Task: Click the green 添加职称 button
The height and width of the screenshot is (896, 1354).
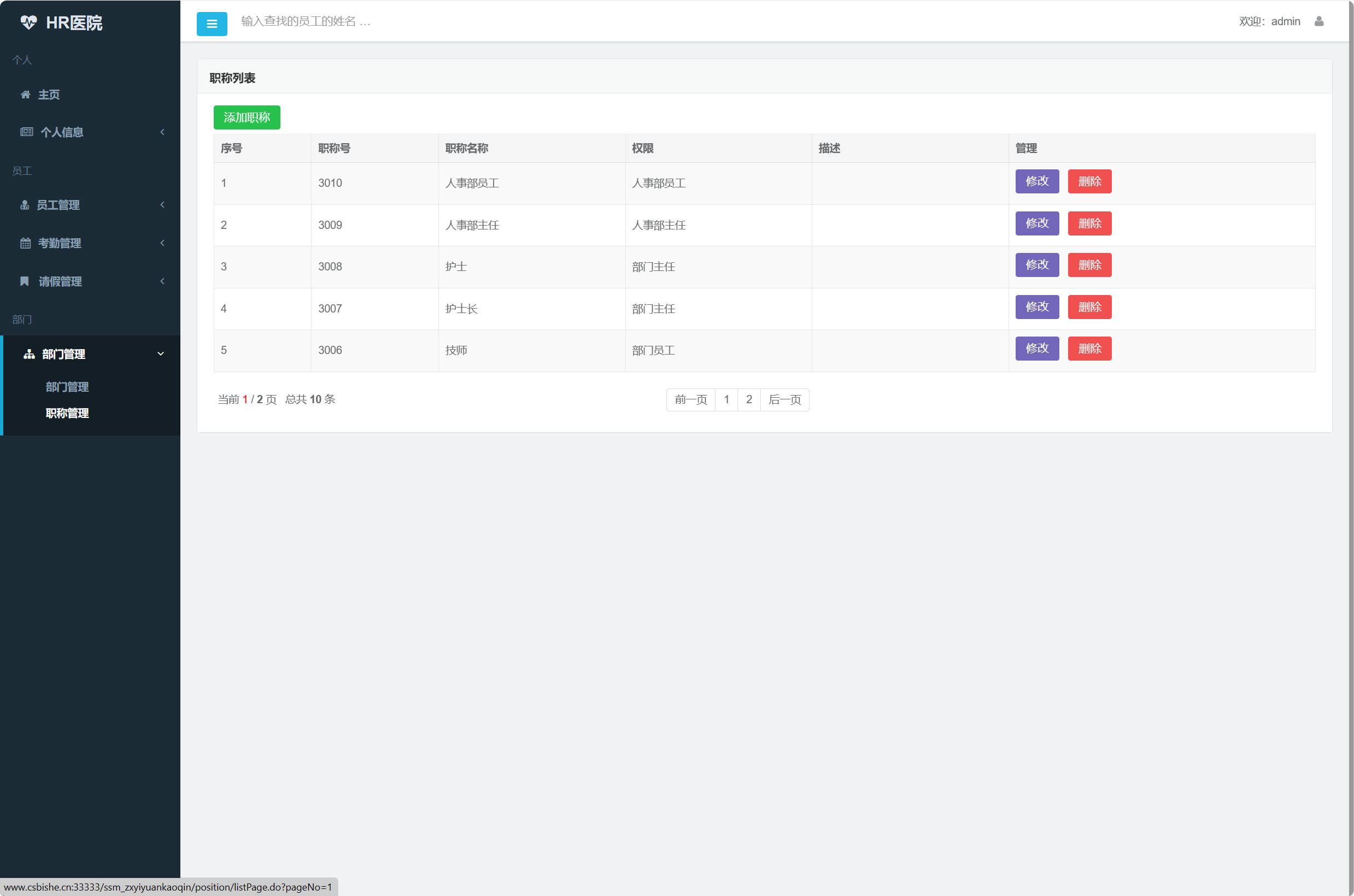Action: (247, 117)
